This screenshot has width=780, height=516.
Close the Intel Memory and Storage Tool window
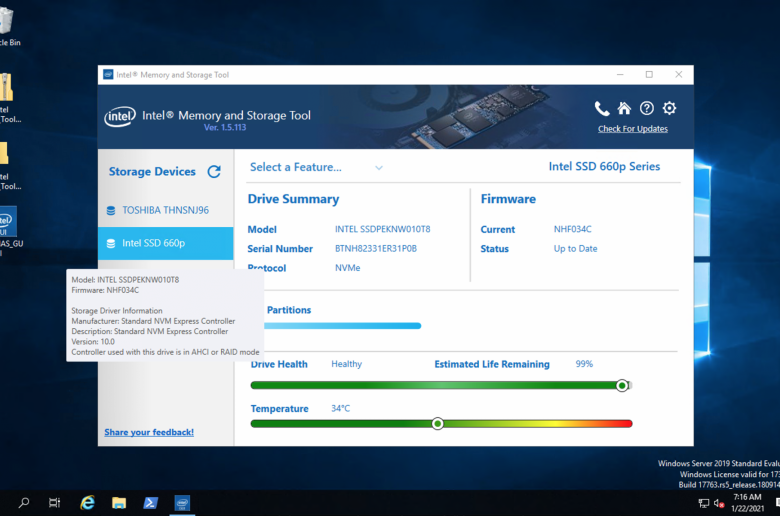(679, 75)
